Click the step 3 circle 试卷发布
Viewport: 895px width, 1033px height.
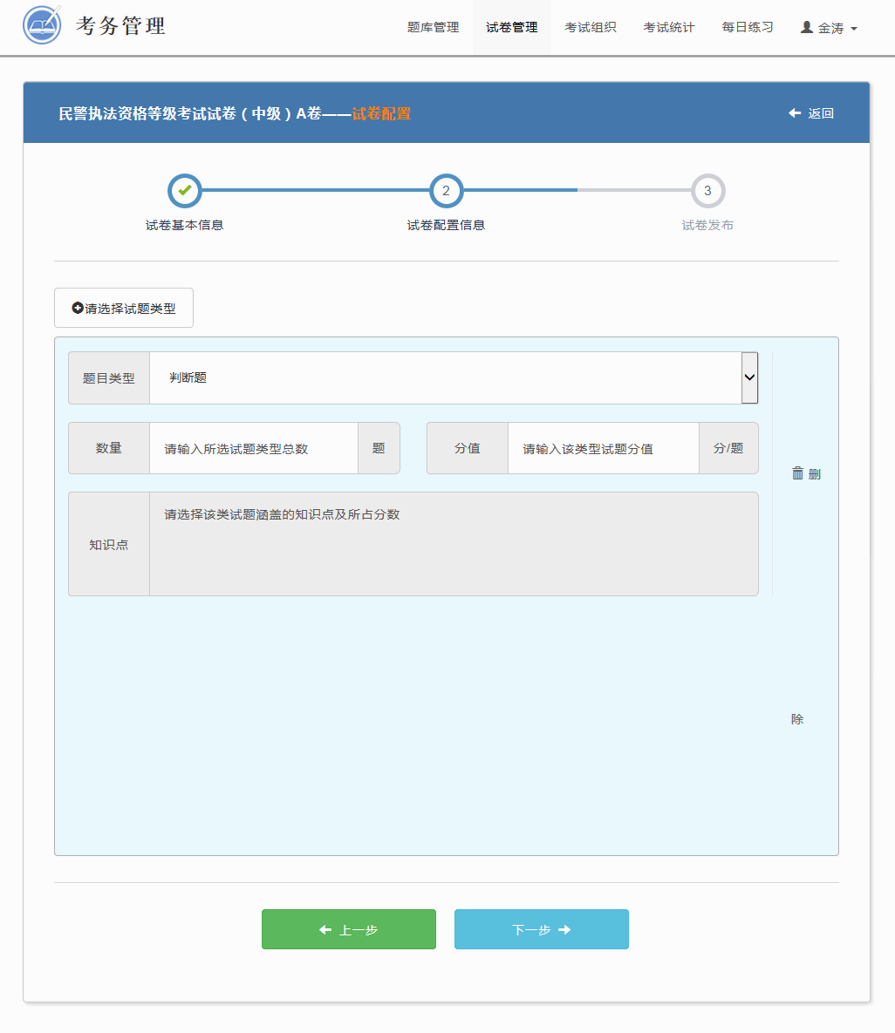tap(707, 190)
